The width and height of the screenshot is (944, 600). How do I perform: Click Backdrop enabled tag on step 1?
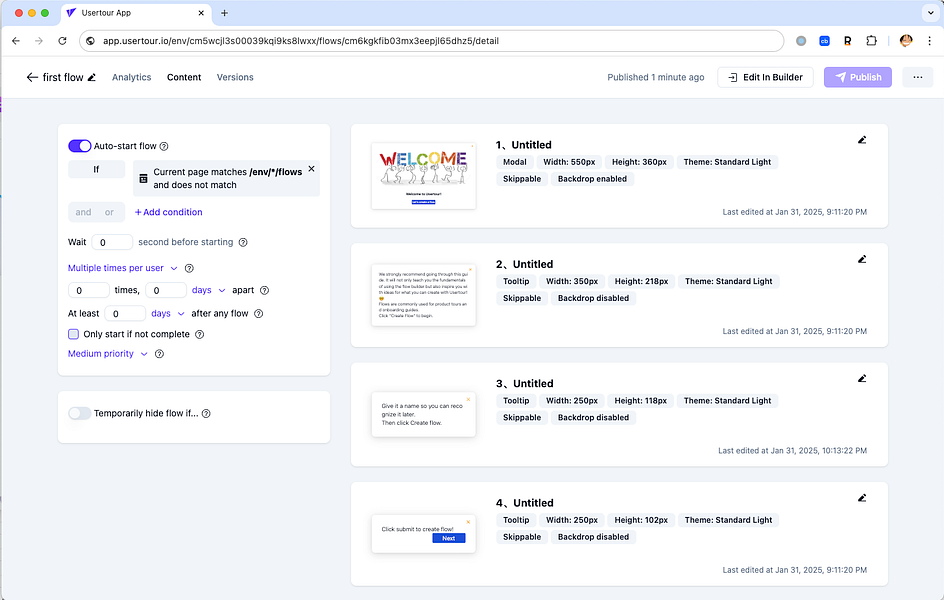pos(592,179)
